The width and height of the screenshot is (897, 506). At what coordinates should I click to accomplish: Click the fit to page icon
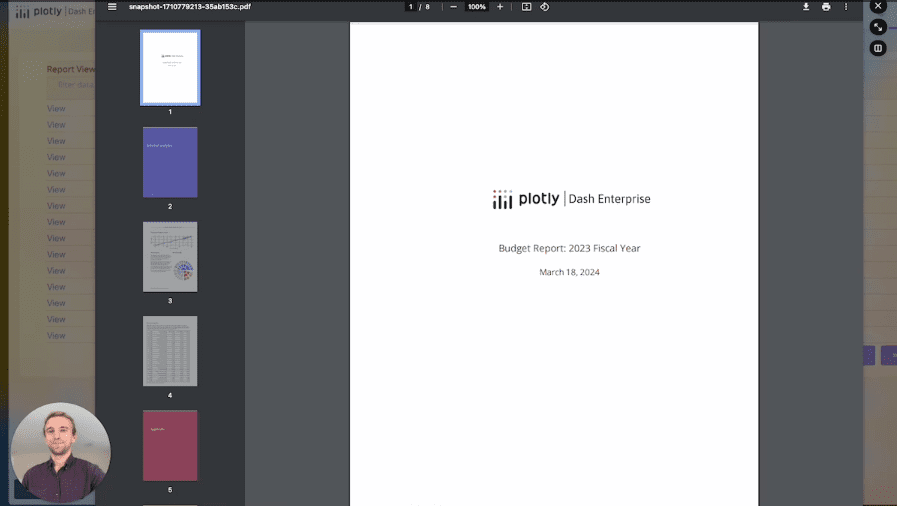click(527, 7)
